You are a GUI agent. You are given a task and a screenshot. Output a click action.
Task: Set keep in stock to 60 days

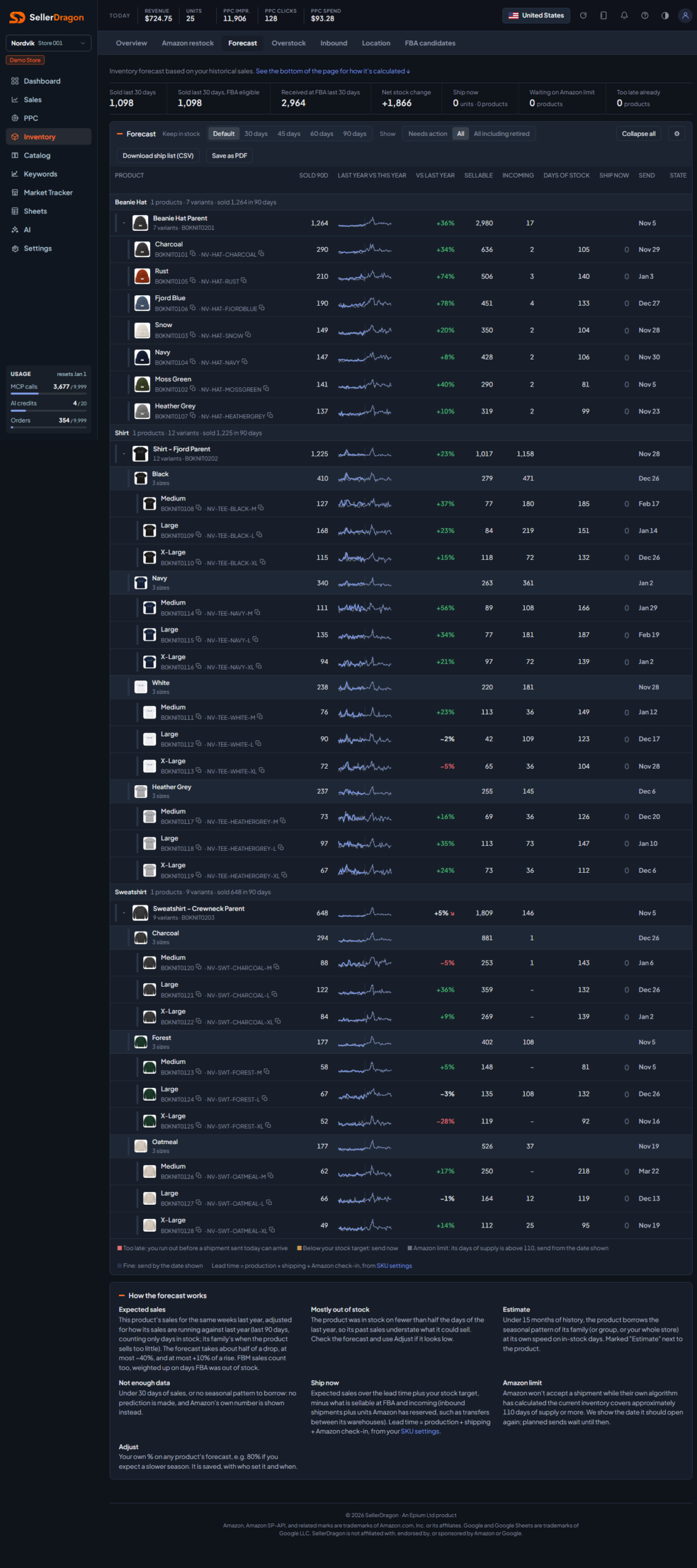point(322,134)
